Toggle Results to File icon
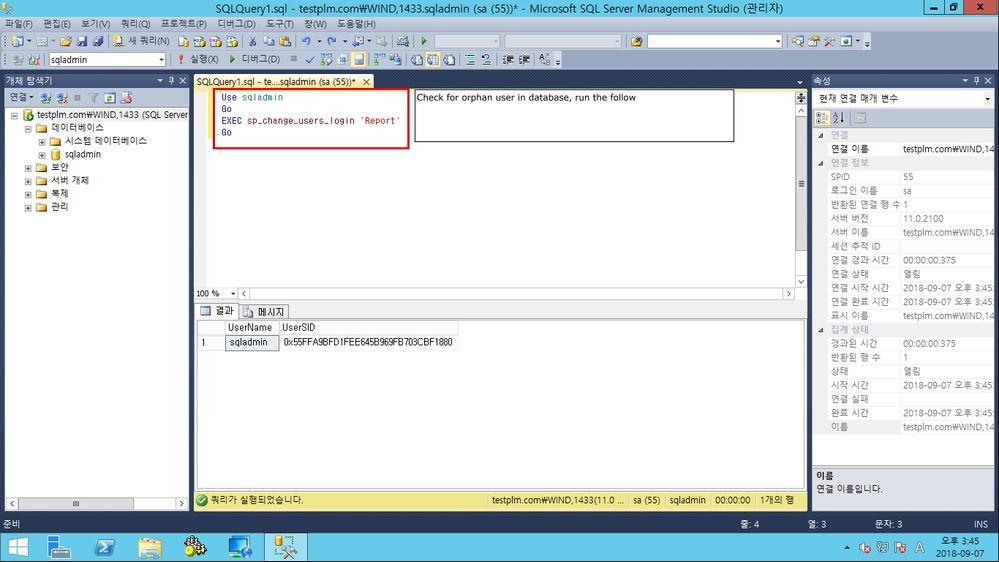This screenshot has width=999, height=562. [449, 59]
